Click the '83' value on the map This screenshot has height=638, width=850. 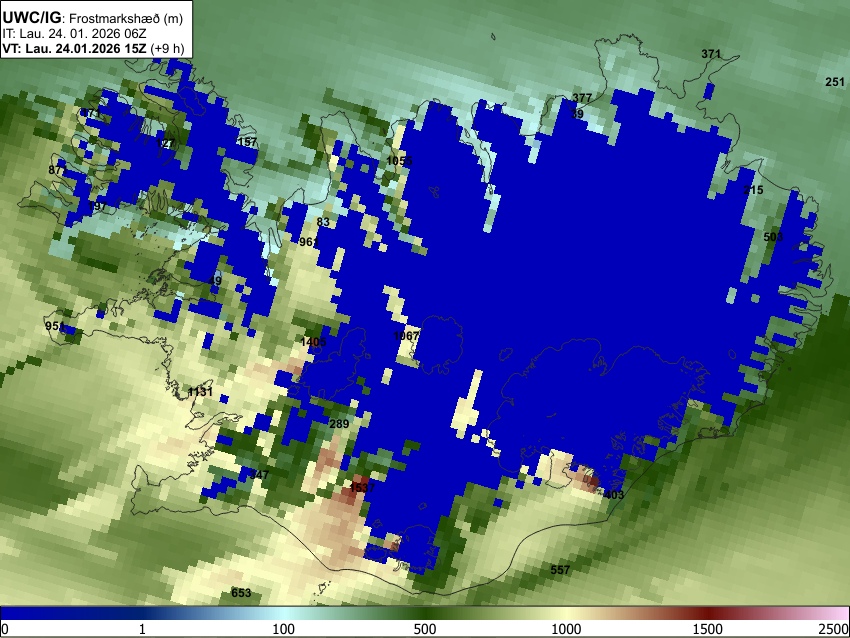tap(323, 222)
